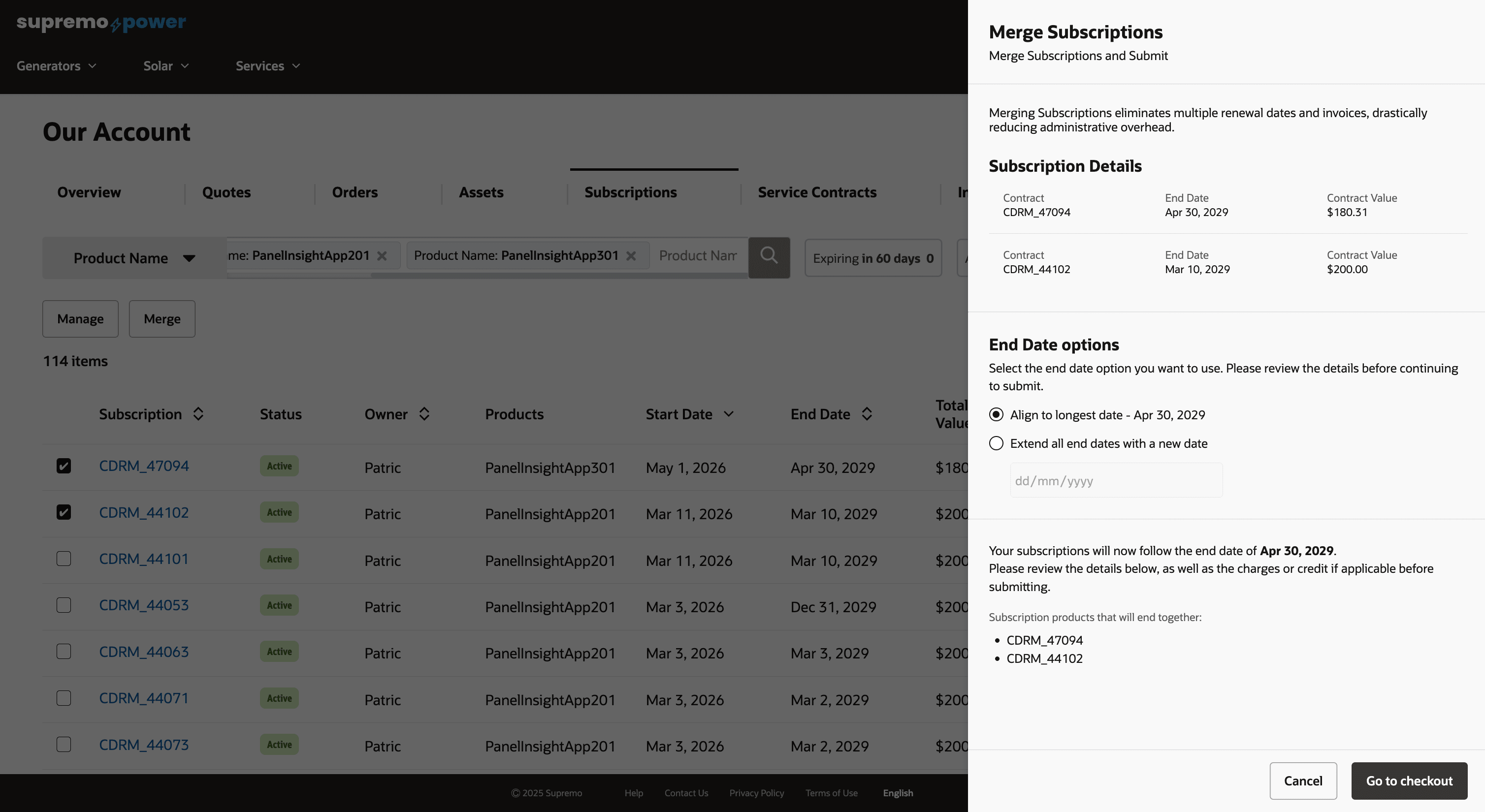Switch to the Orders tab
This screenshot has height=812, width=1485.
tap(355, 192)
